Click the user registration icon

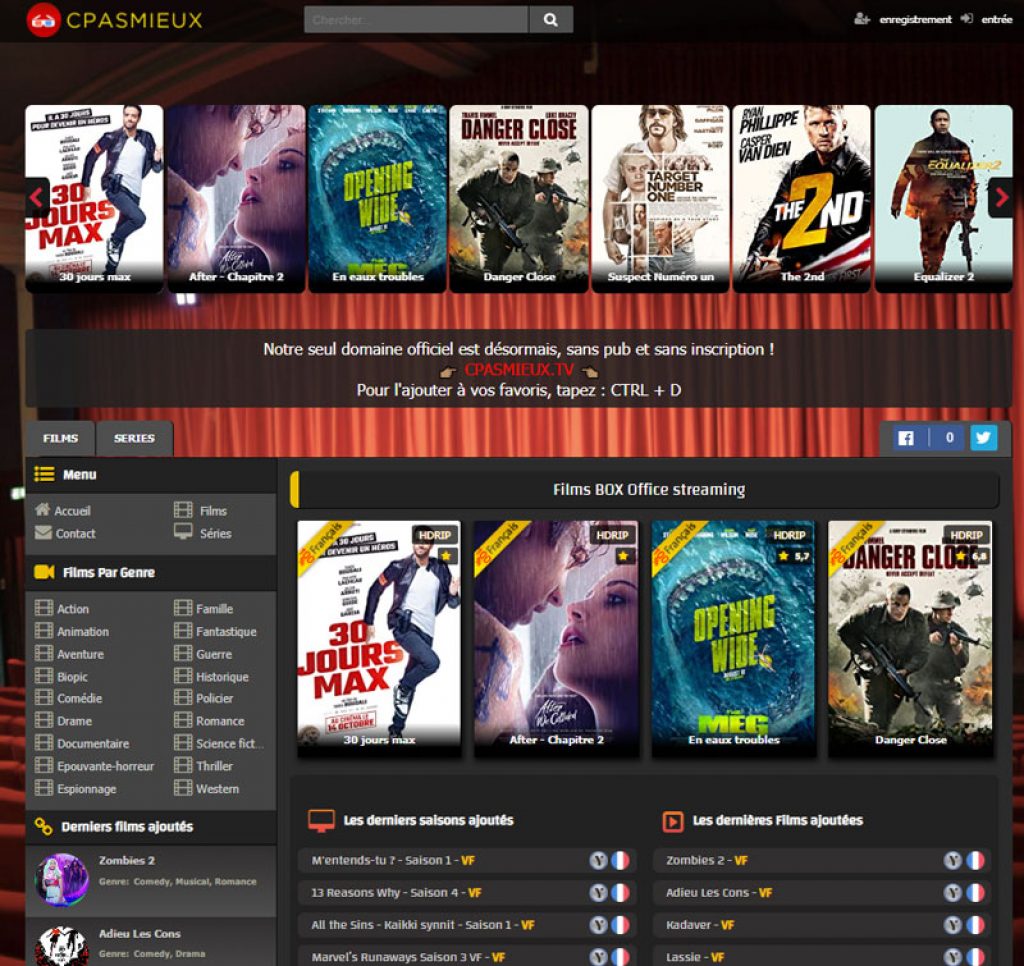pyautogui.click(x=862, y=19)
